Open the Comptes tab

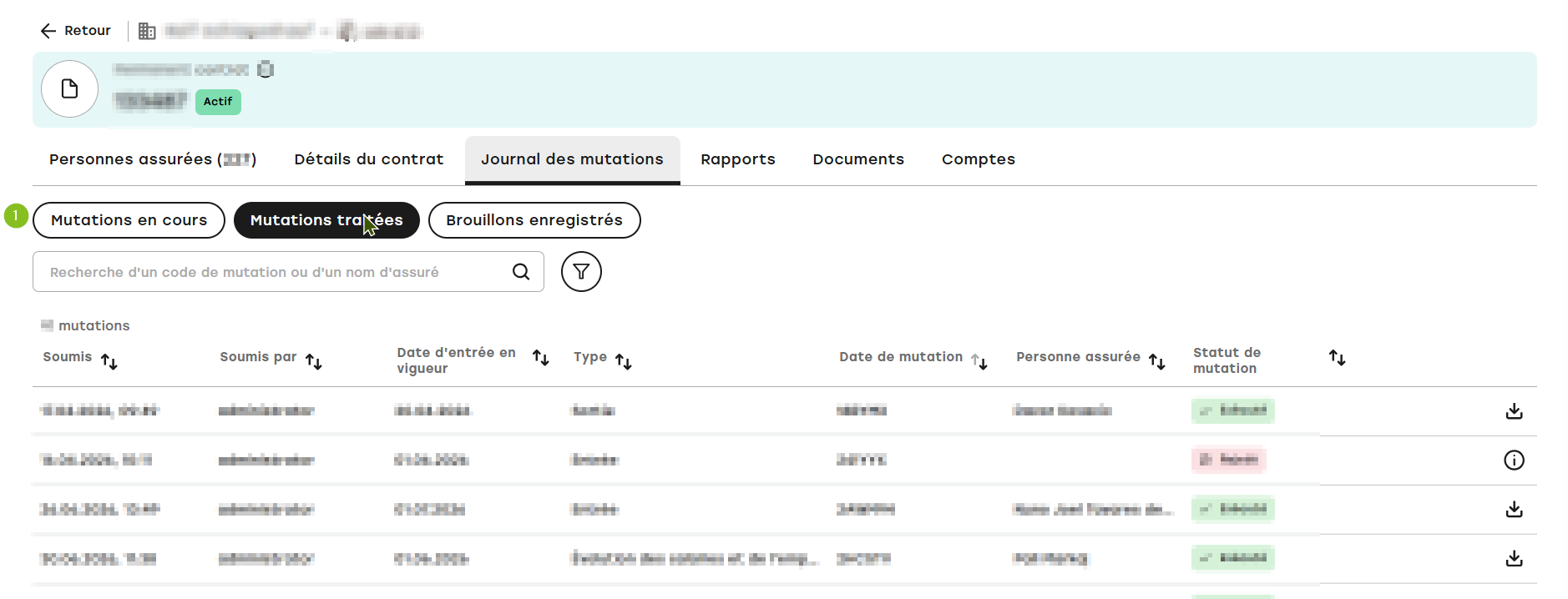(x=979, y=159)
